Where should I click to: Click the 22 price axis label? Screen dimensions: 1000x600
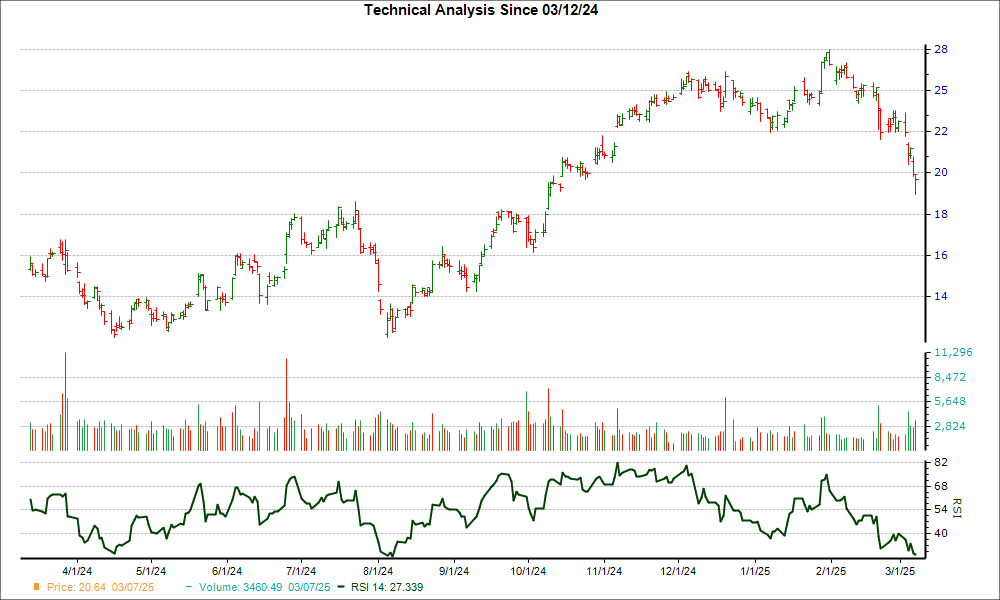click(941, 131)
